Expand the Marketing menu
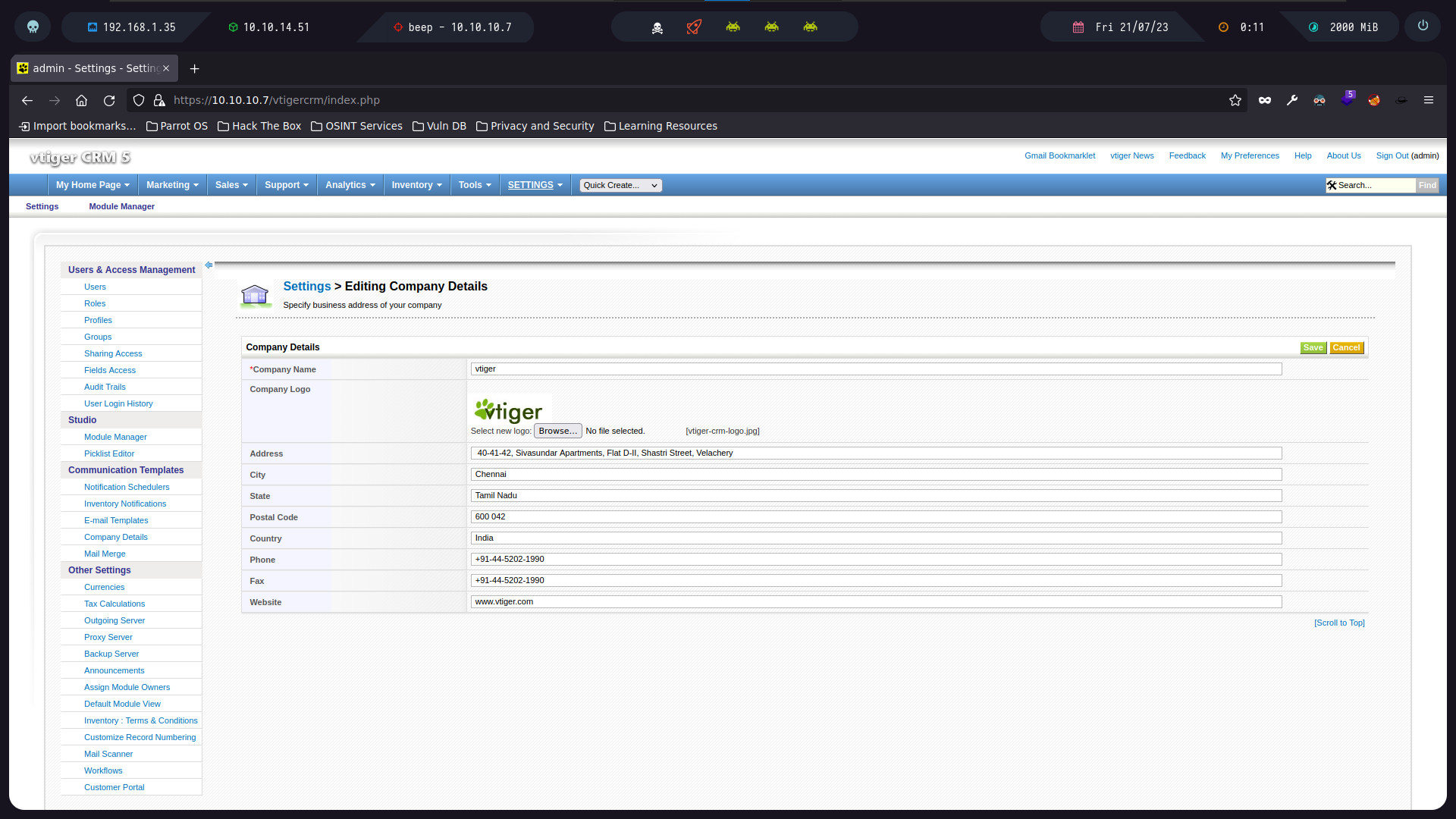Image resolution: width=1456 pixels, height=819 pixels. pyautogui.click(x=172, y=185)
